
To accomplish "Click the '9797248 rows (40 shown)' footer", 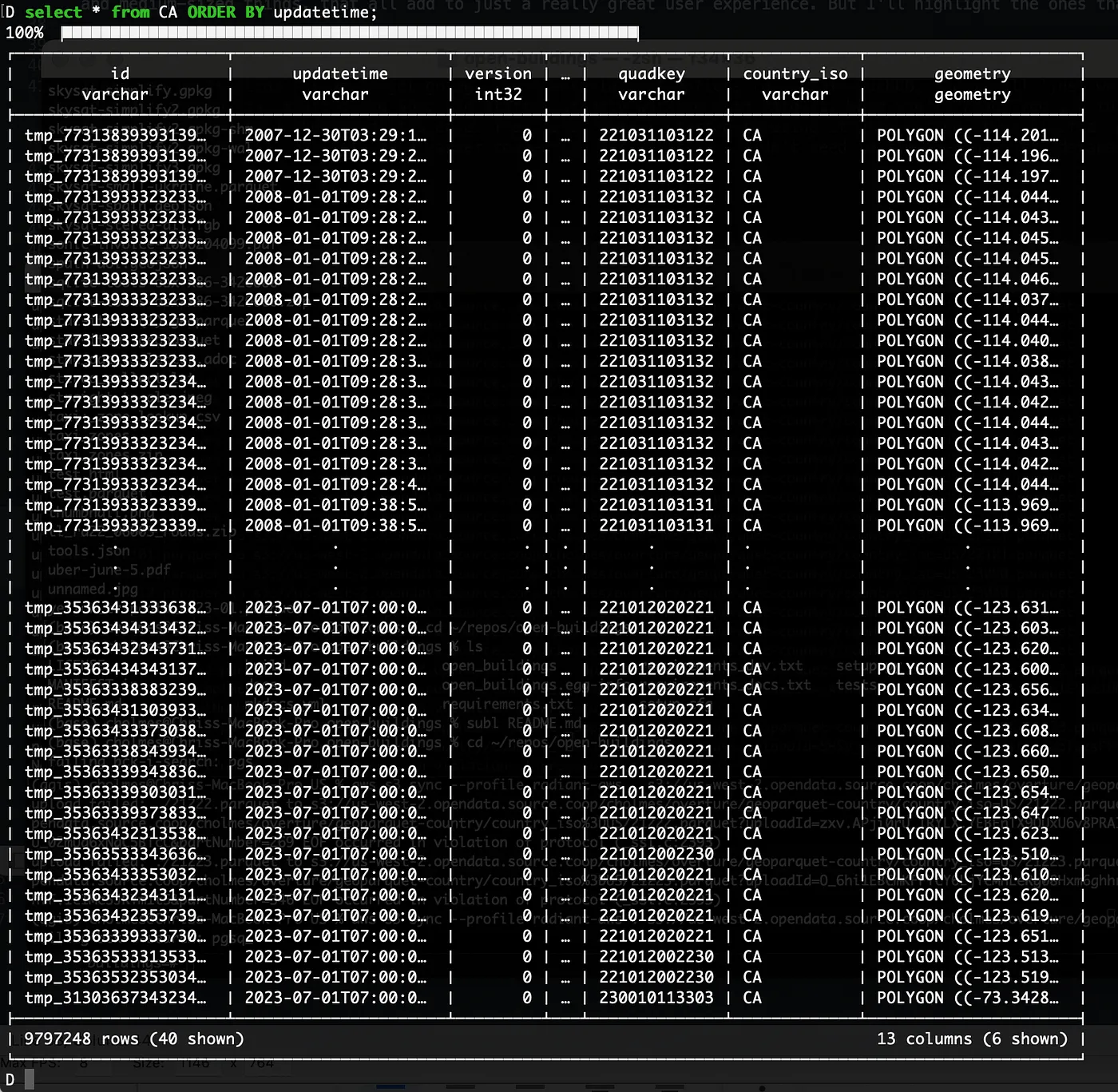I will [x=134, y=1038].
